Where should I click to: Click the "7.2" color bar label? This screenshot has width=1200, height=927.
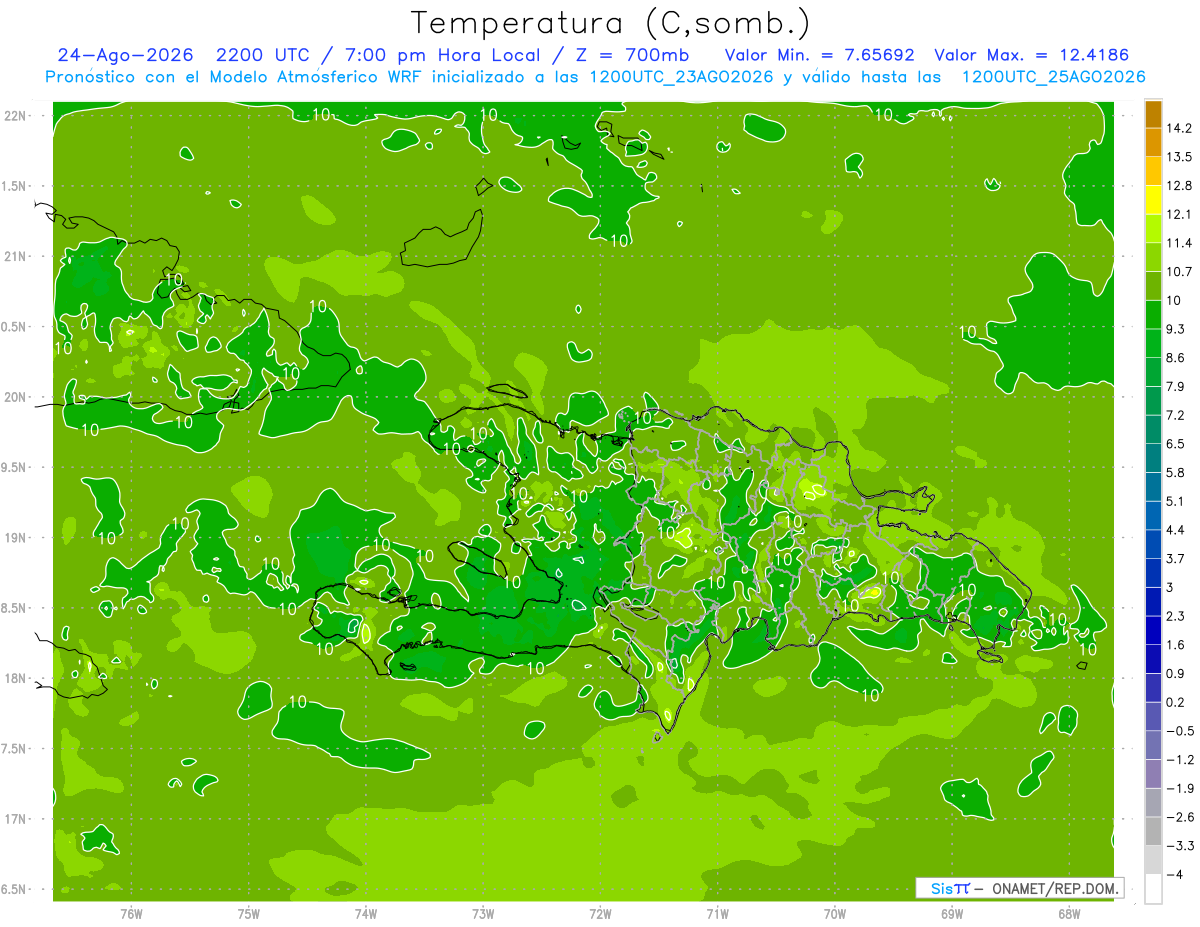(1176, 415)
